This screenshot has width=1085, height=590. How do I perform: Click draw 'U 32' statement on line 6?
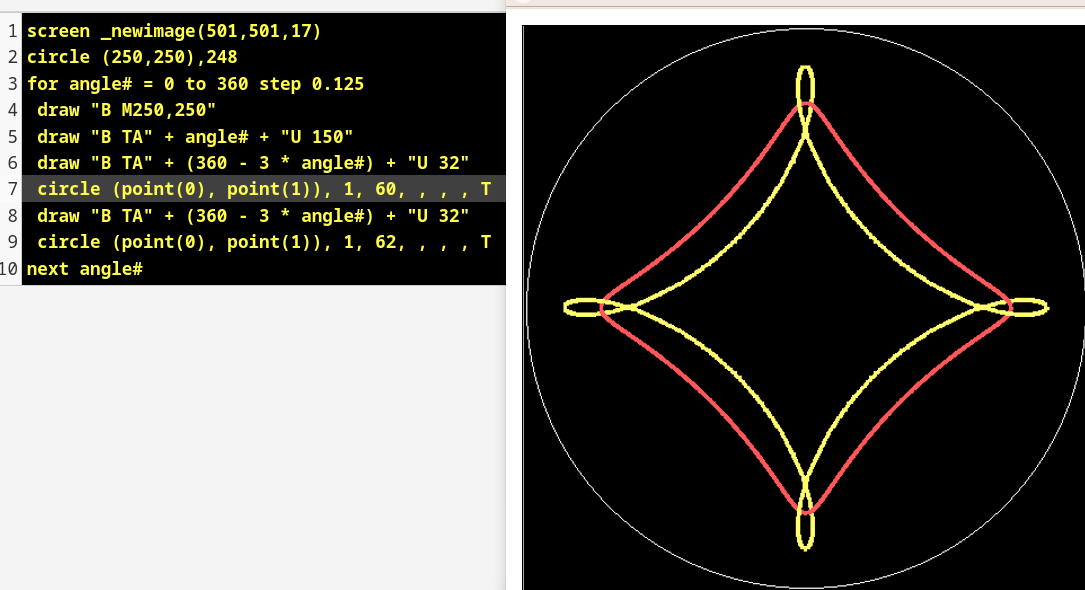tap(253, 163)
